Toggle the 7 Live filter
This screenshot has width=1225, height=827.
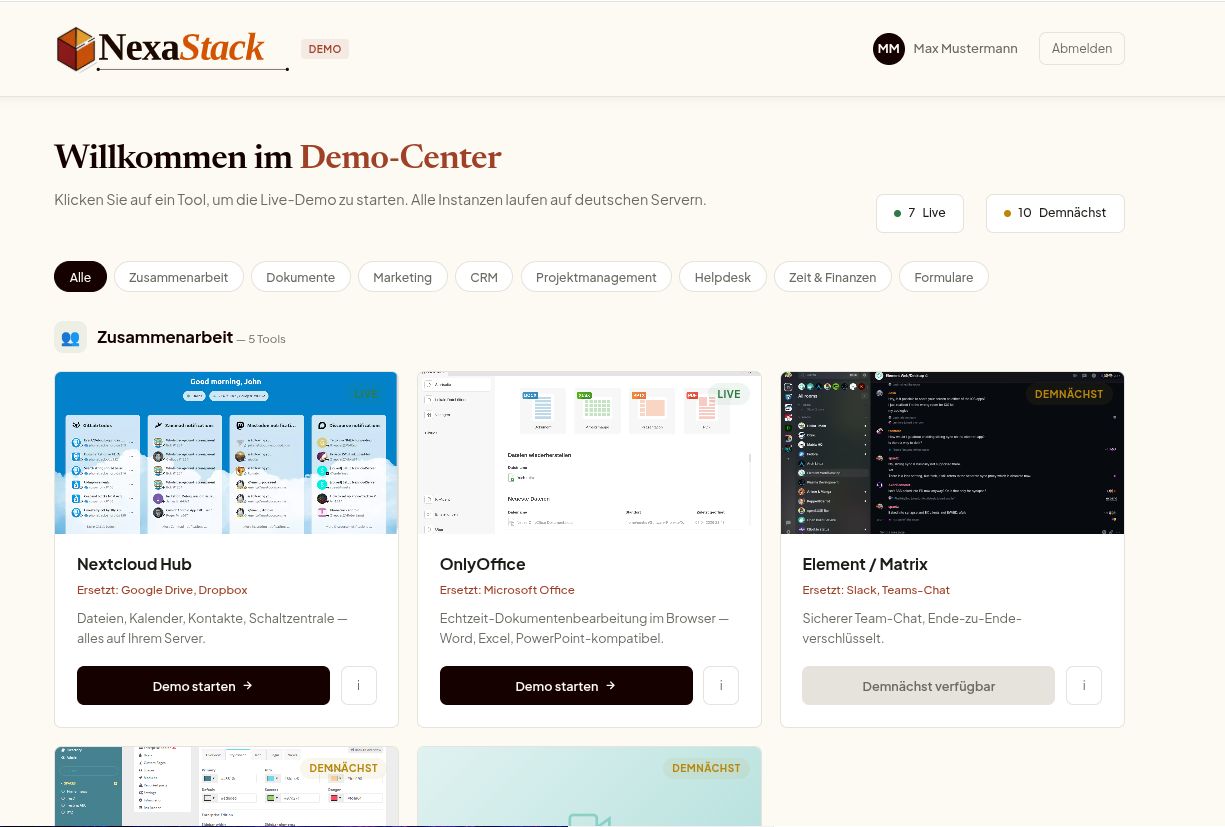click(919, 213)
